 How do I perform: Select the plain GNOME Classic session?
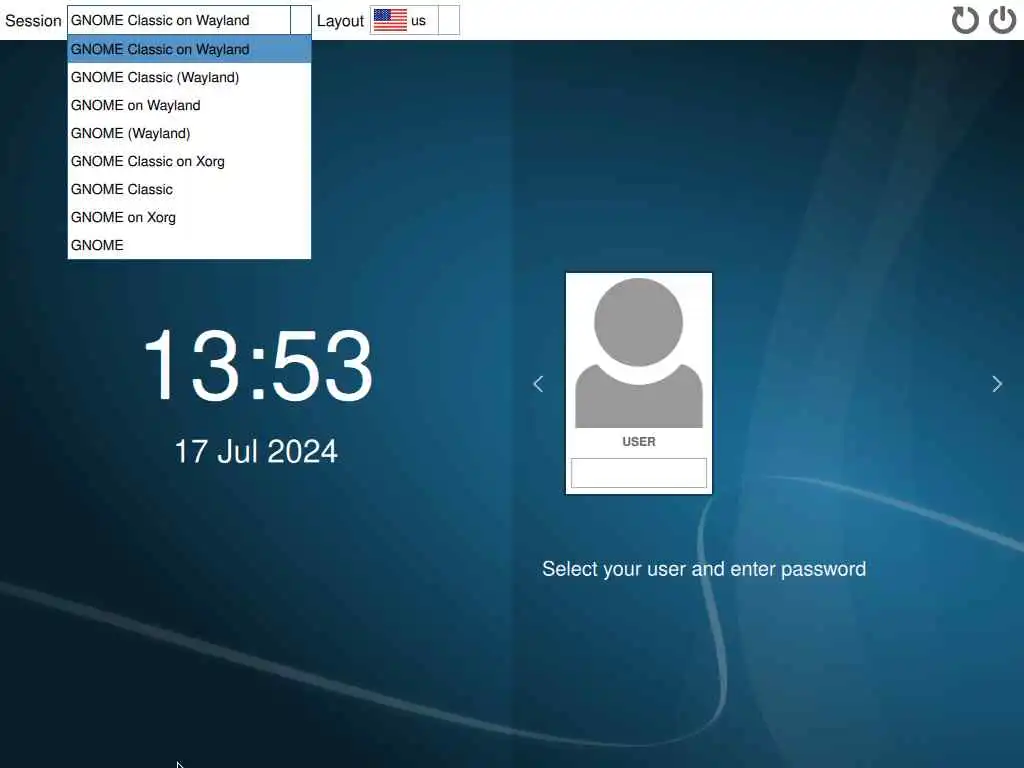point(189,189)
